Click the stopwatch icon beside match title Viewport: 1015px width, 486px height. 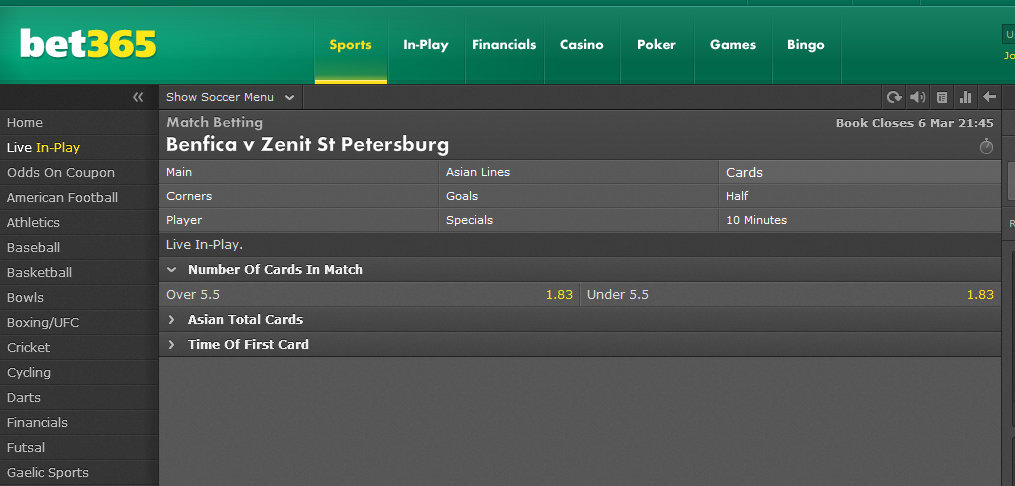(986, 146)
